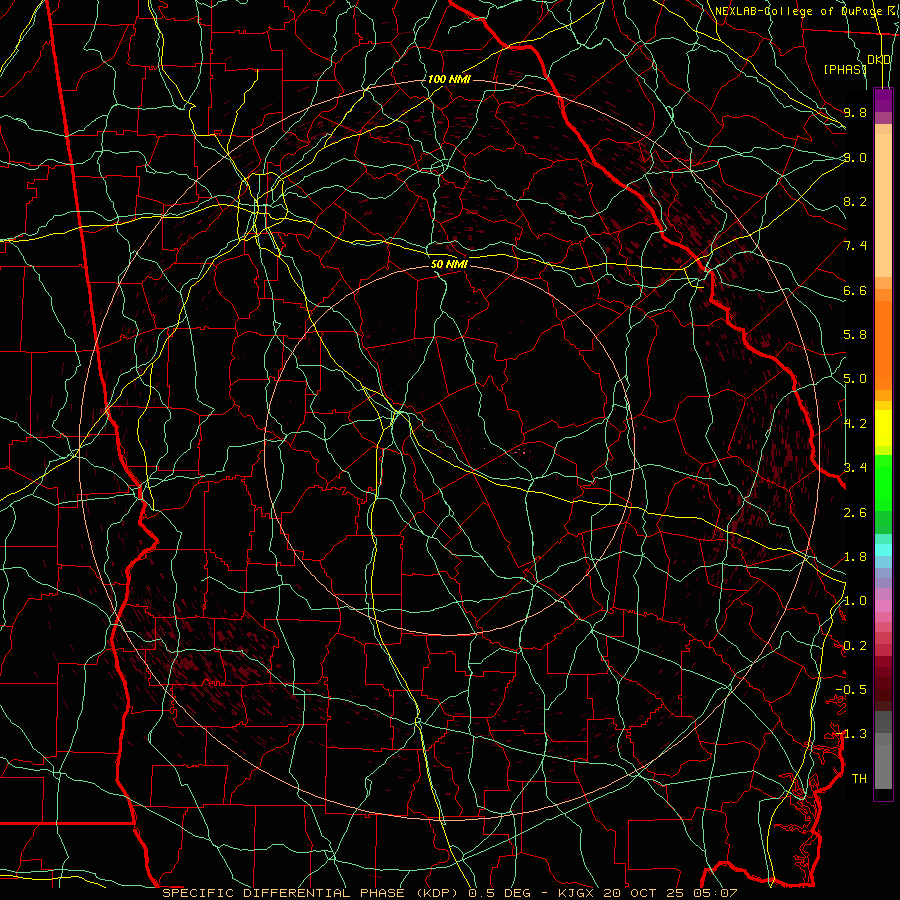Pick the cyan colorbar segment

(883, 550)
